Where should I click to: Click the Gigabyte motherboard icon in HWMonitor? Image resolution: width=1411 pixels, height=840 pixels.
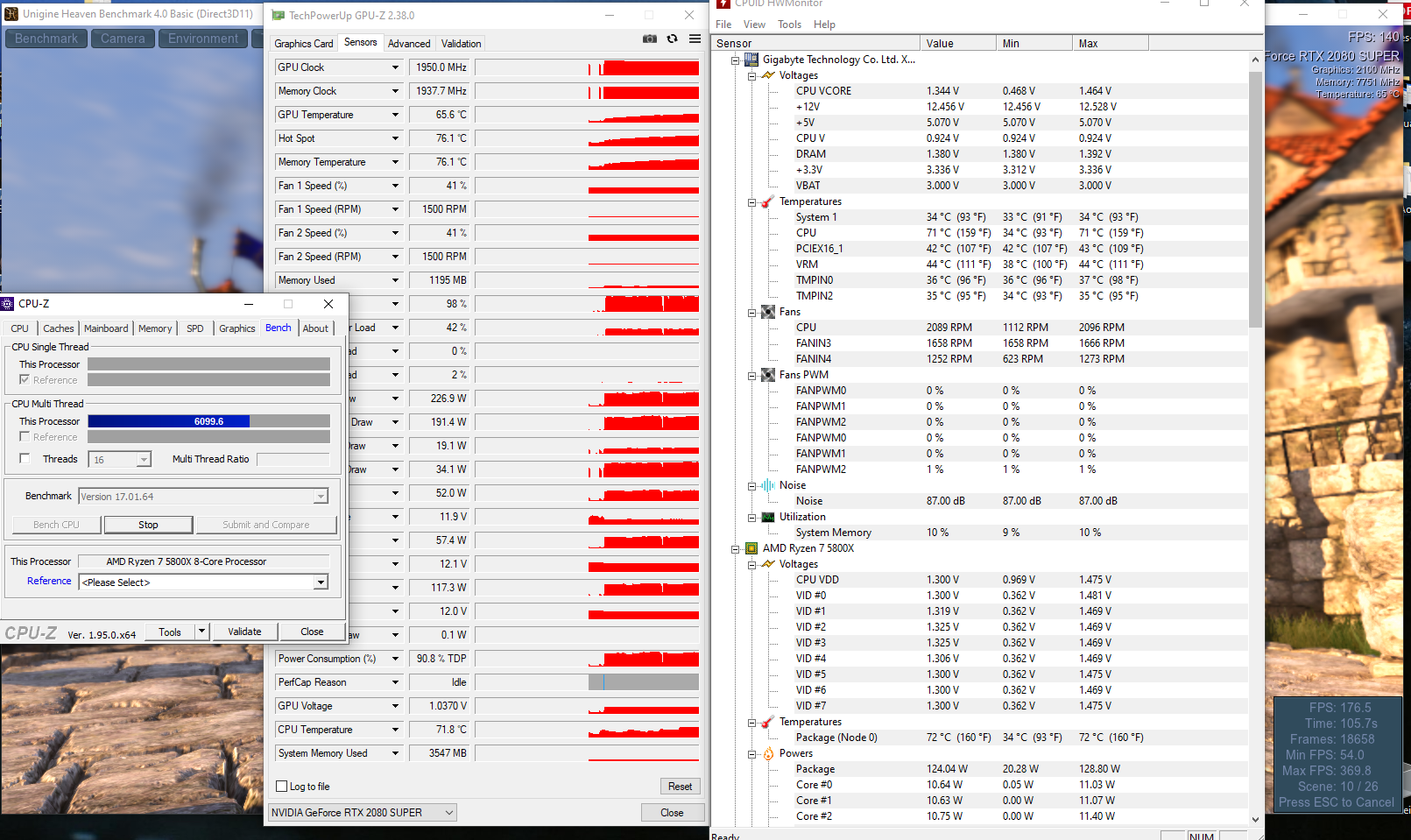click(751, 60)
